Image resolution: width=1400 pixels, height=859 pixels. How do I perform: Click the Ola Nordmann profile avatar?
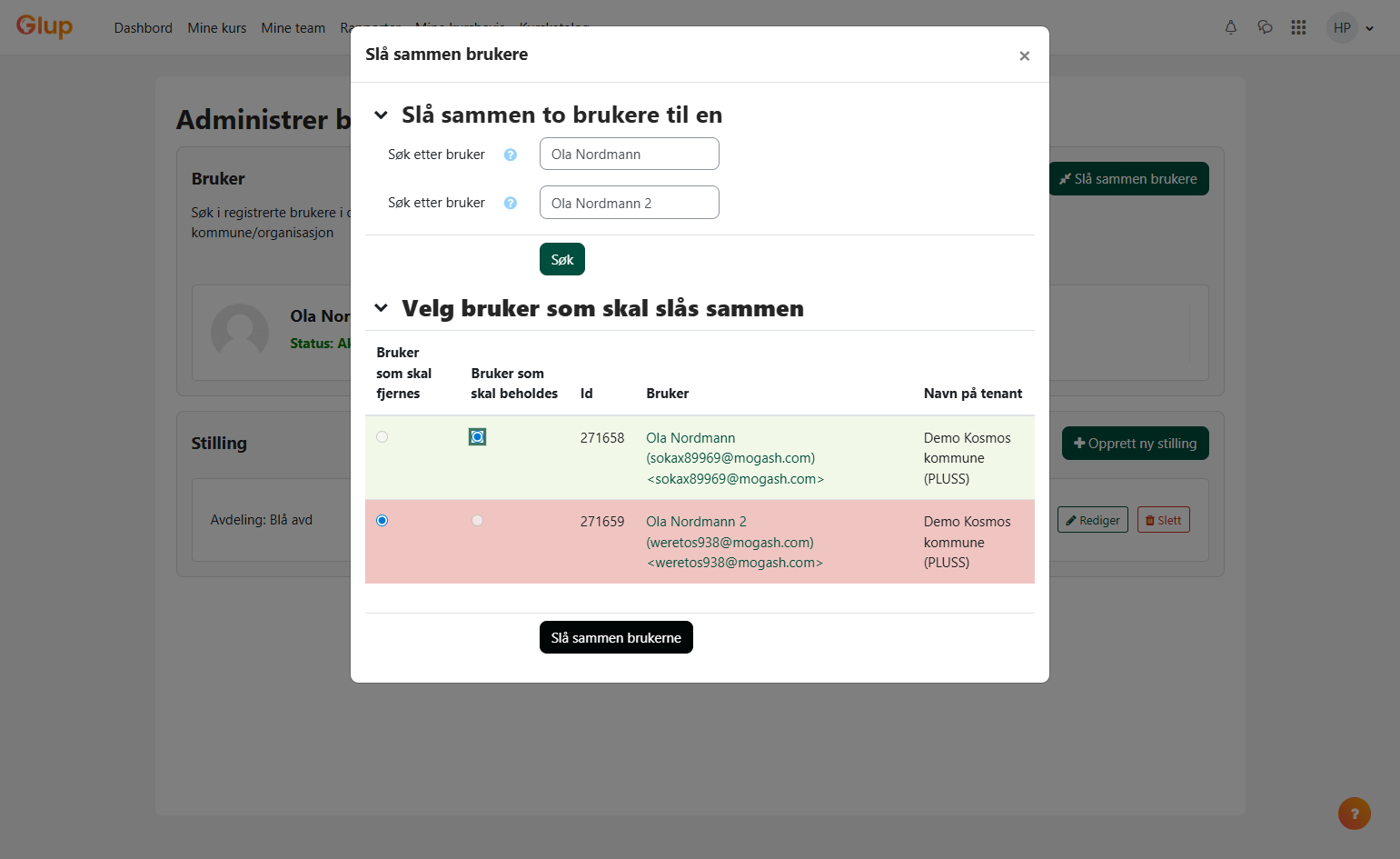pos(240,332)
